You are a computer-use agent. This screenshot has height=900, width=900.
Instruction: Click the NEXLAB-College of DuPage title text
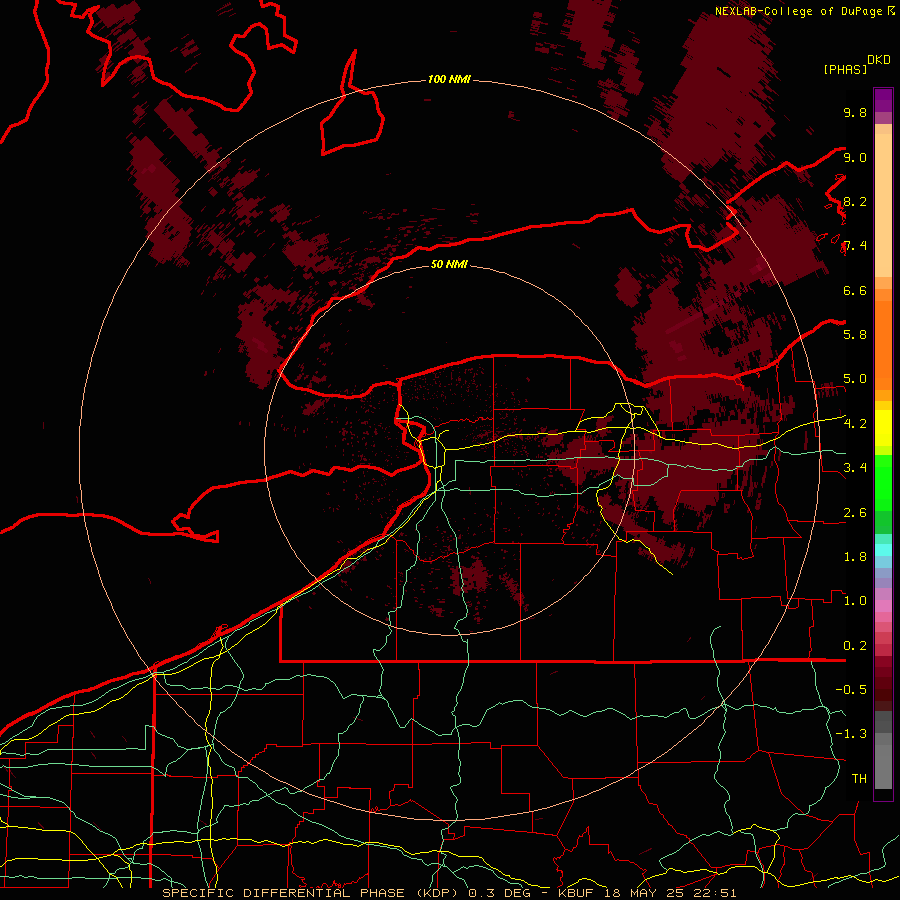[x=798, y=11]
